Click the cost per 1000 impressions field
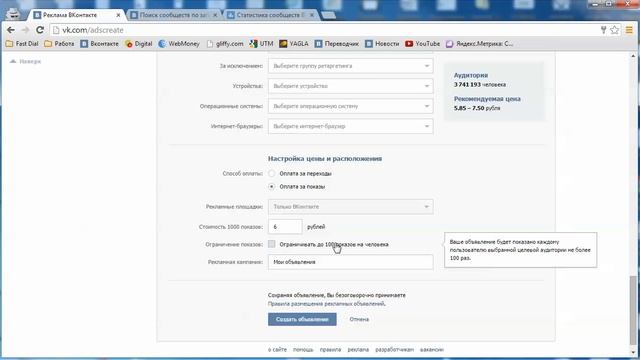The width and height of the screenshot is (640, 360). tap(285, 227)
